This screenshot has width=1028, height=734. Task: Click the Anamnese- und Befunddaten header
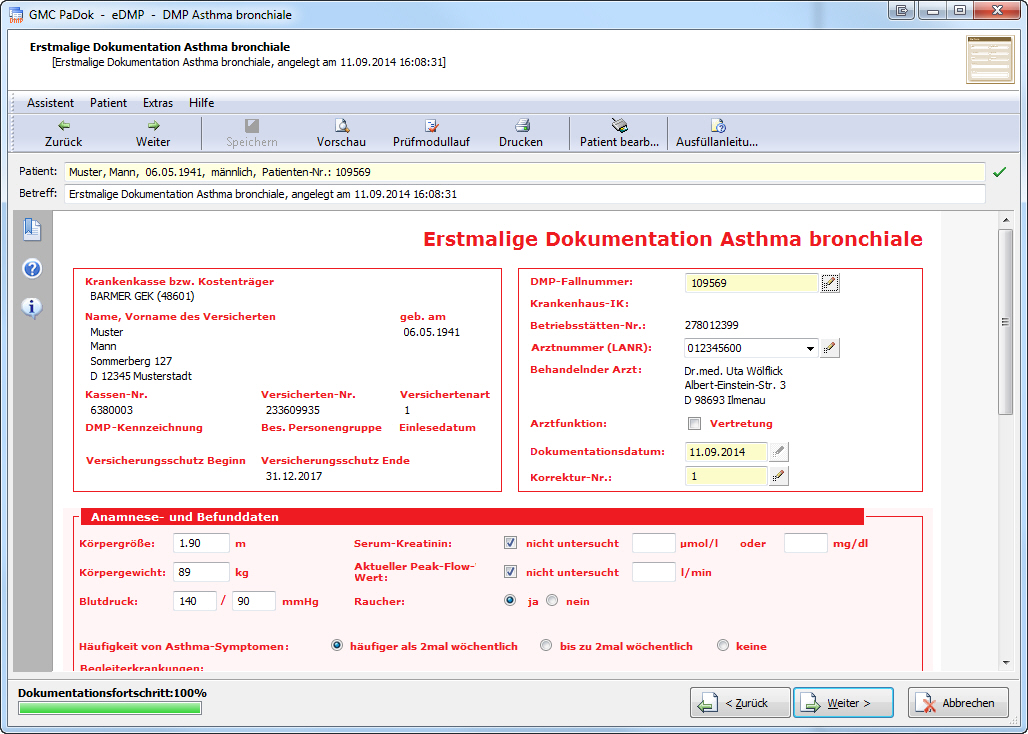click(472, 517)
